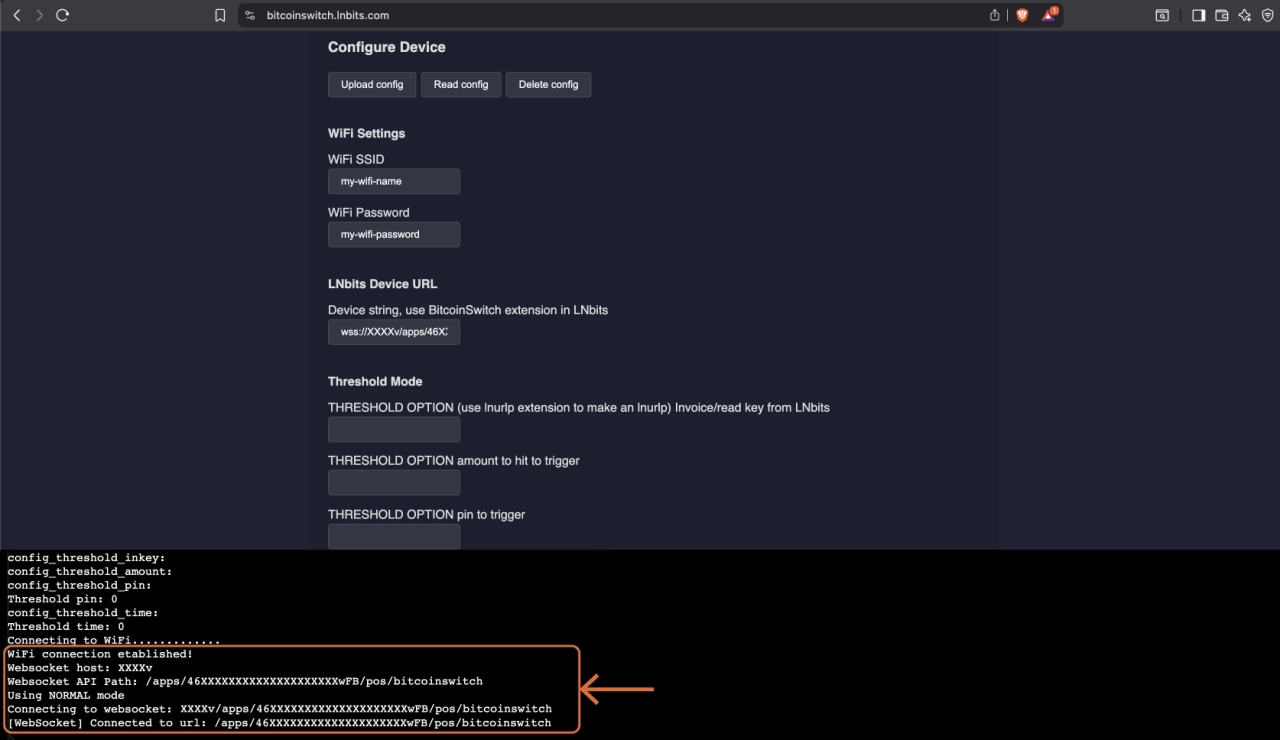The image size is (1280, 740).
Task: Open site settings icon in address bar
Action: 250,15
